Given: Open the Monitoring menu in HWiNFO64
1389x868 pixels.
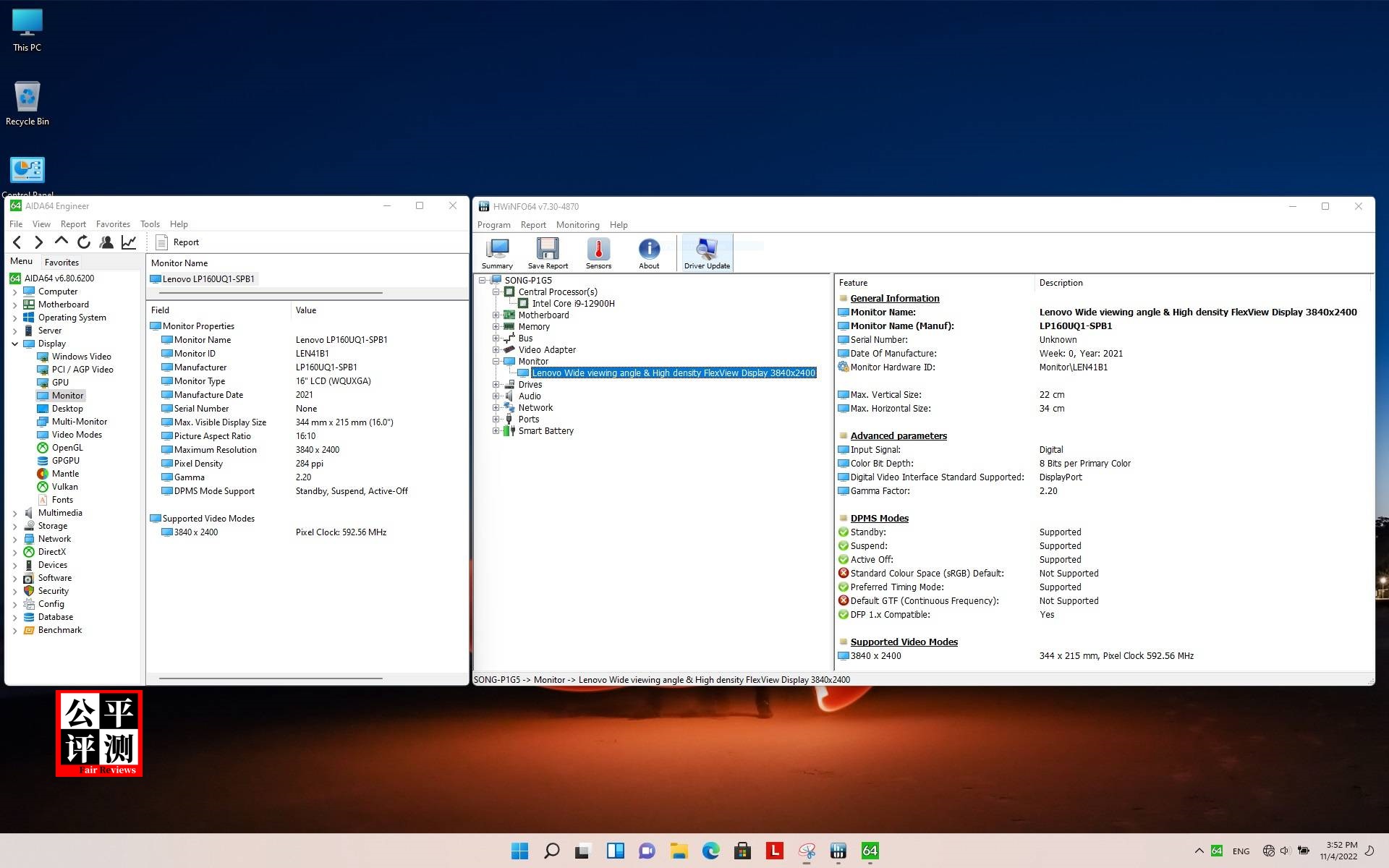Looking at the screenshot, I should 577,224.
